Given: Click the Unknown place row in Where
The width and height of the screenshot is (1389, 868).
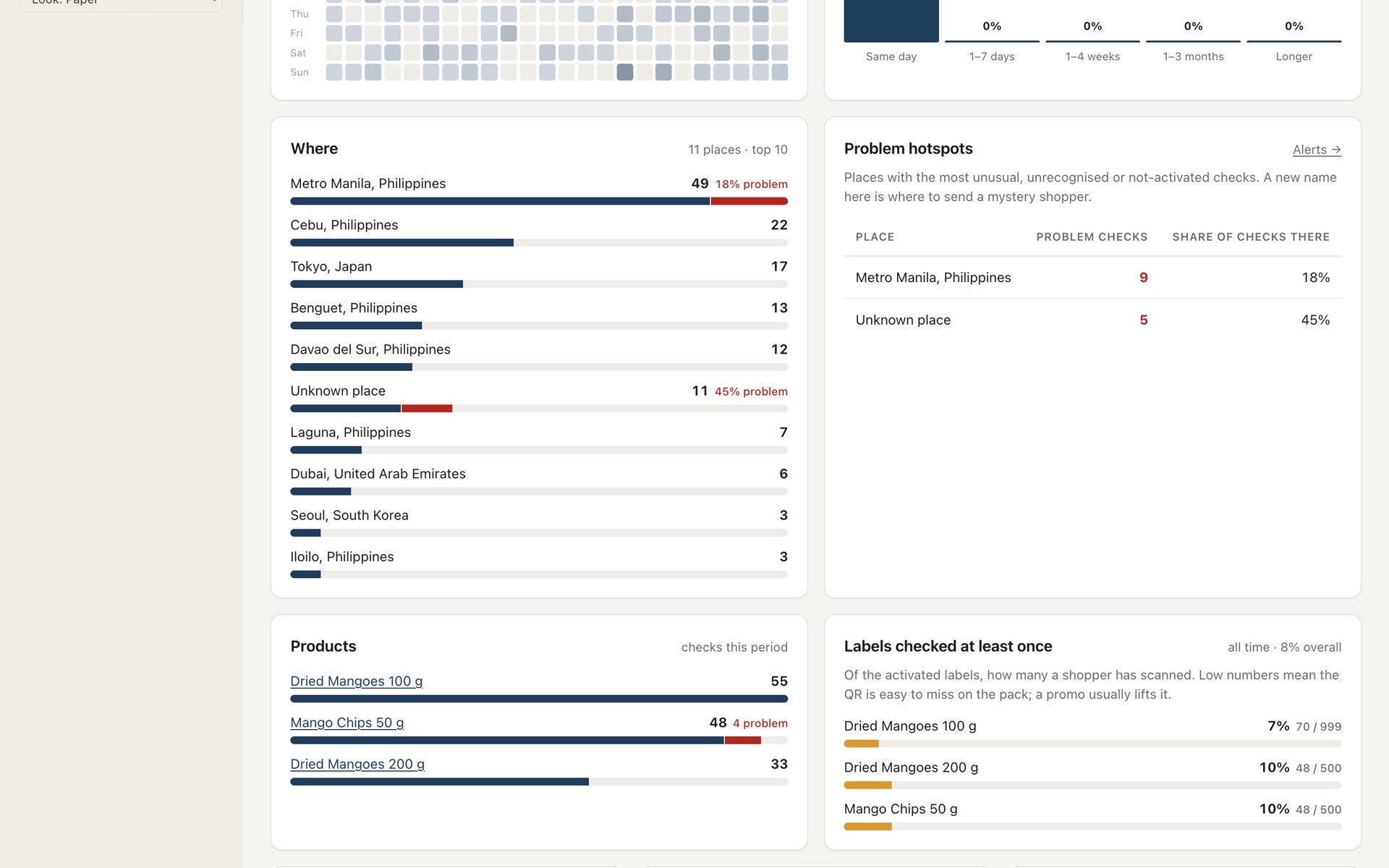Looking at the screenshot, I should pyautogui.click(x=539, y=398).
